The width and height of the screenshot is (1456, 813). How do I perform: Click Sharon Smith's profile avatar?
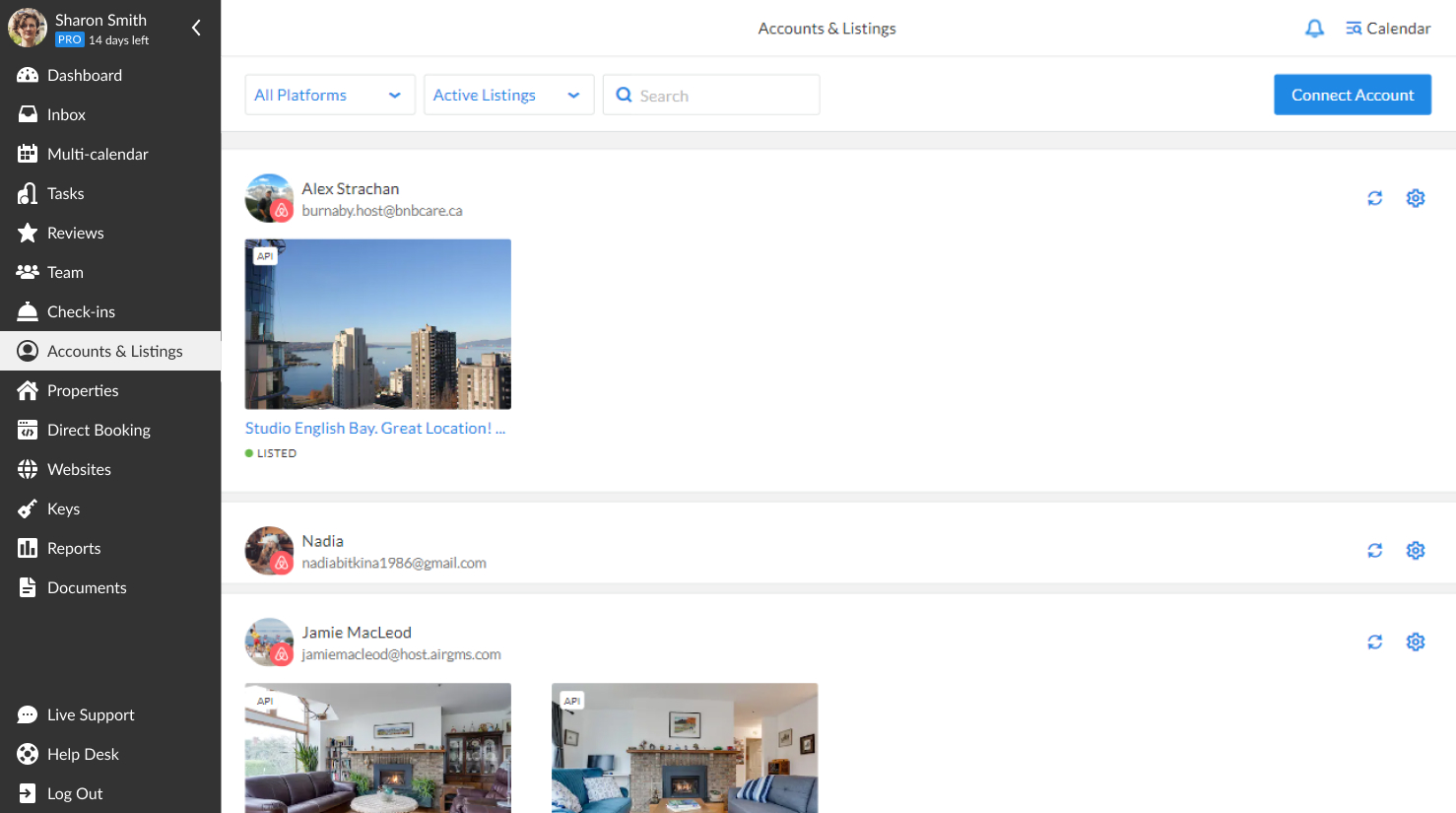[x=27, y=28]
